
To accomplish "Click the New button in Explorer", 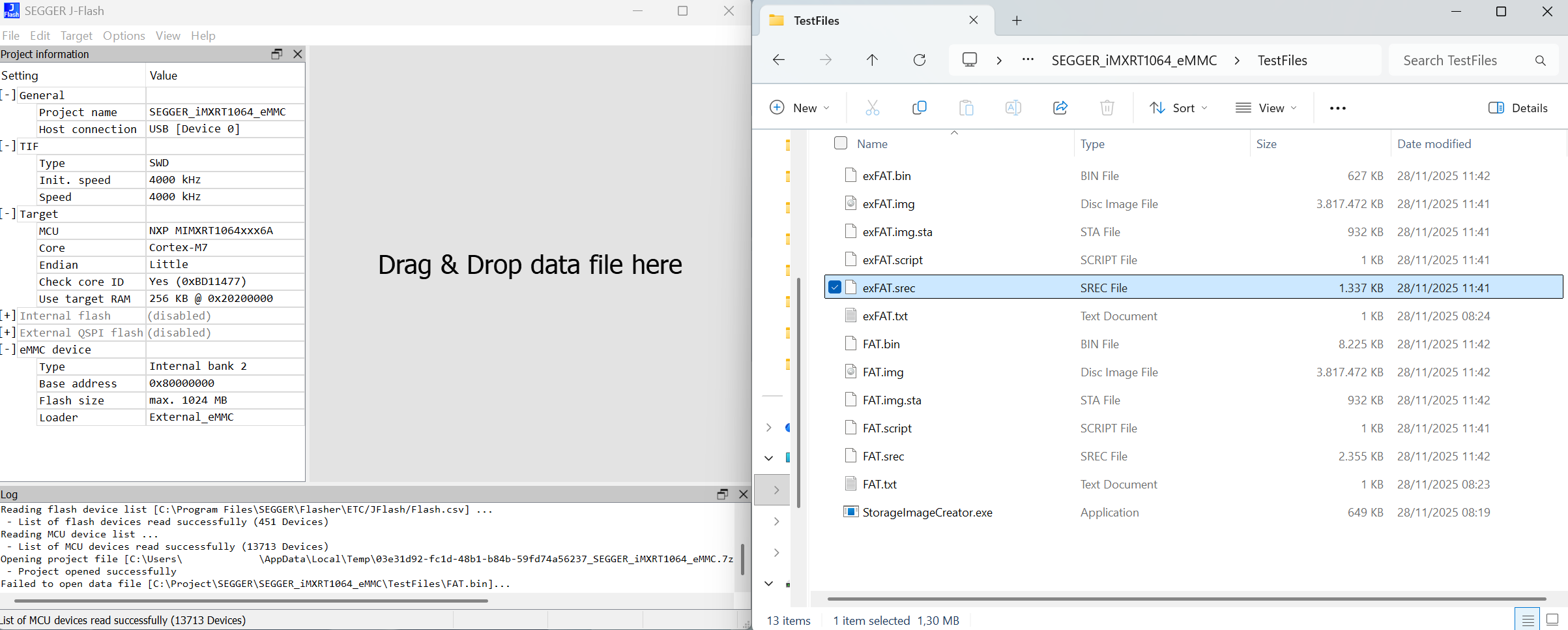I will tap(799, 108).
